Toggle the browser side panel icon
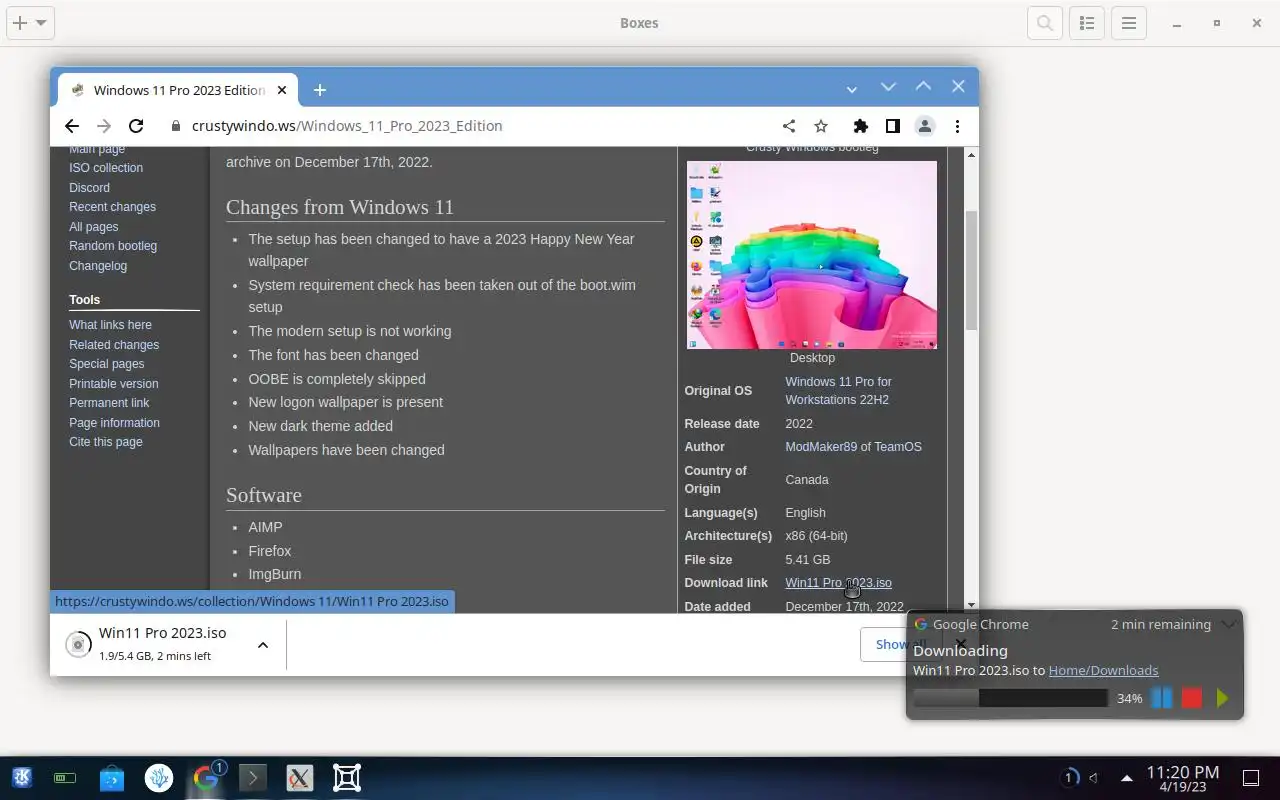Image resolution: width=1280 pixels, height=800 pixels. tap(892, 126)
